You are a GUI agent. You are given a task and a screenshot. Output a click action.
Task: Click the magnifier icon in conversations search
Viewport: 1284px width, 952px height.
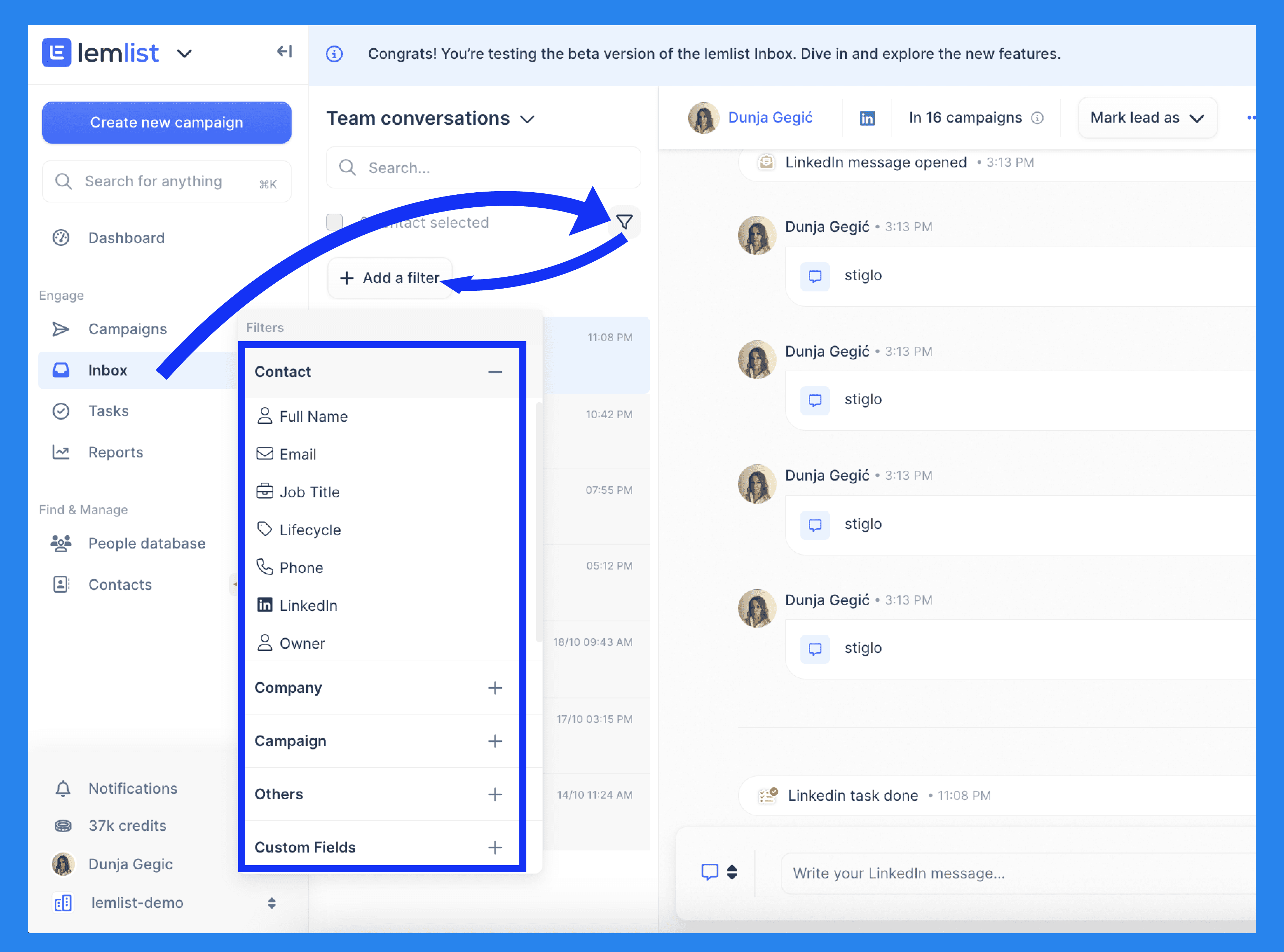(347, 168)
